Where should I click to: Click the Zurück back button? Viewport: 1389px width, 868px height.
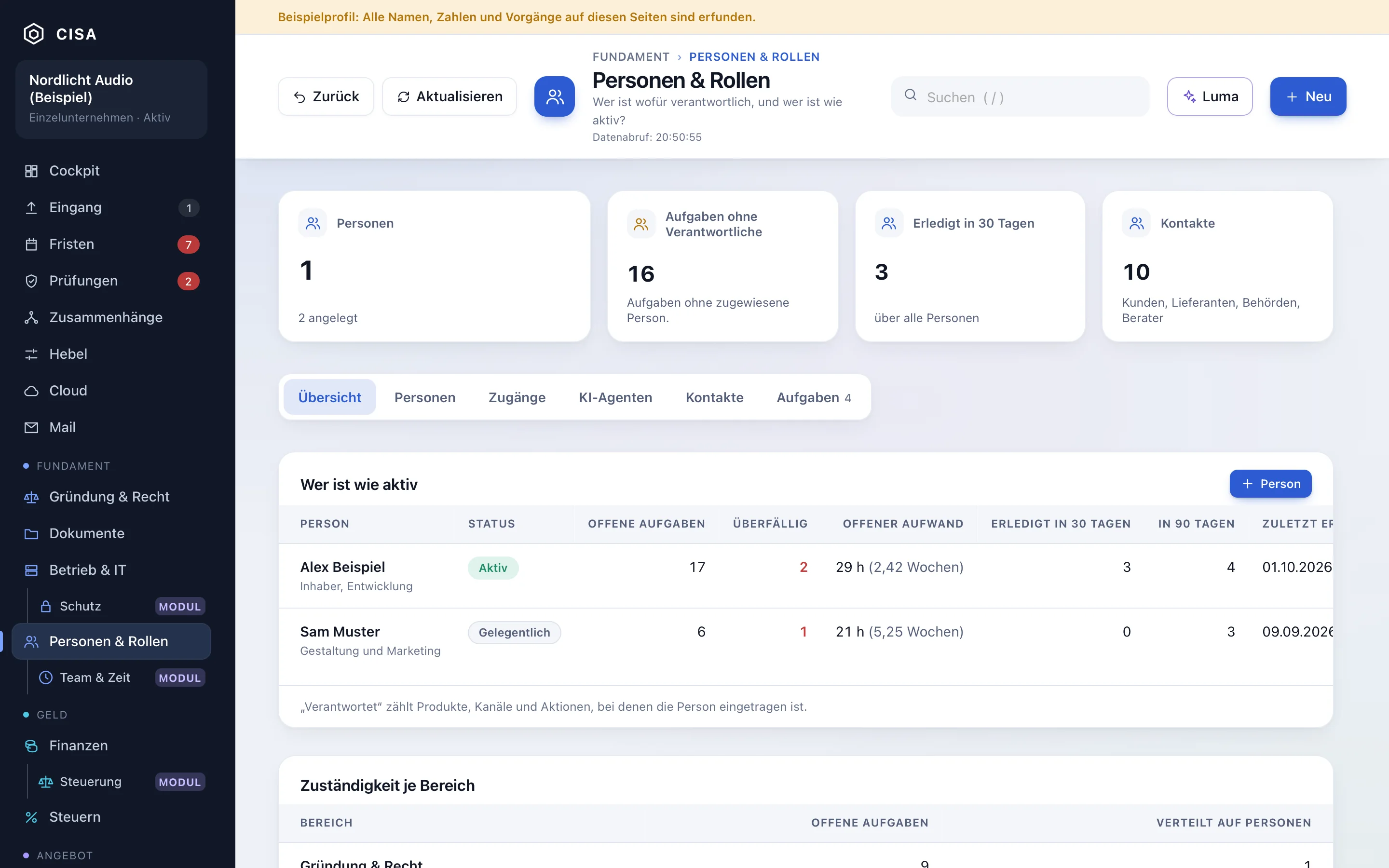click(326, 96)
